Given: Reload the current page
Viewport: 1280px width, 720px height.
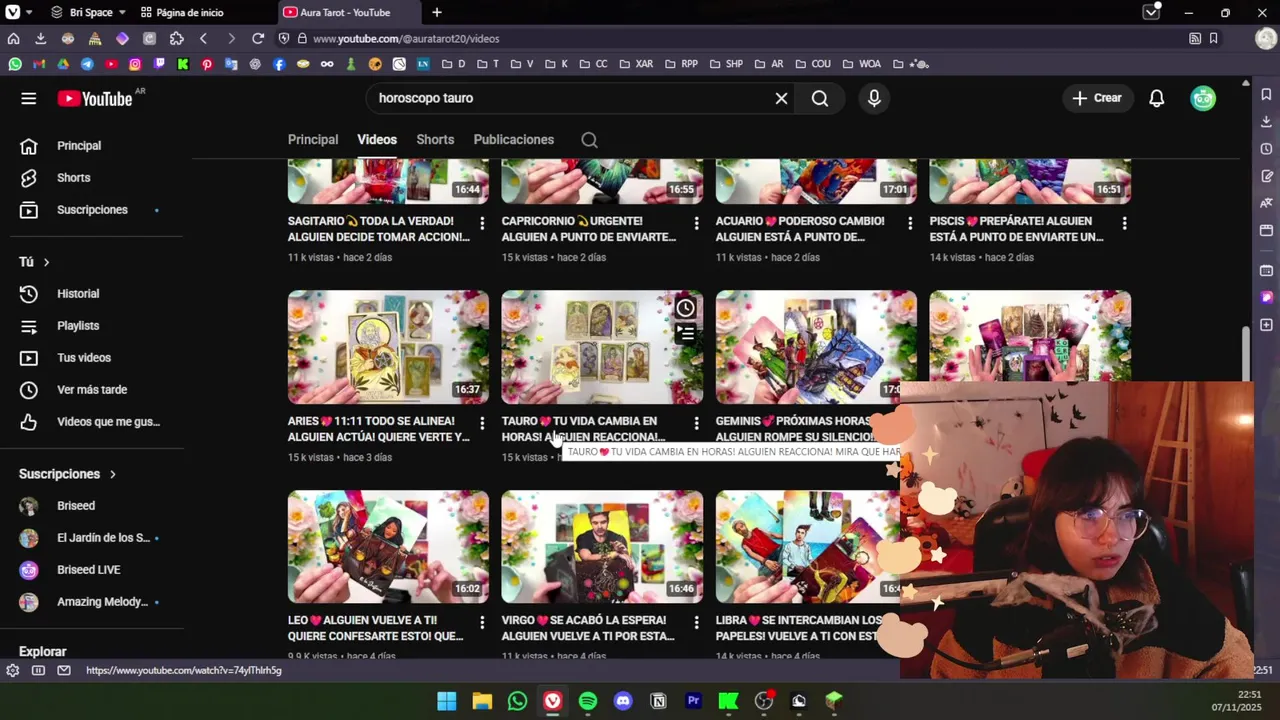Looking at the screenshot, I should (258, 38).
